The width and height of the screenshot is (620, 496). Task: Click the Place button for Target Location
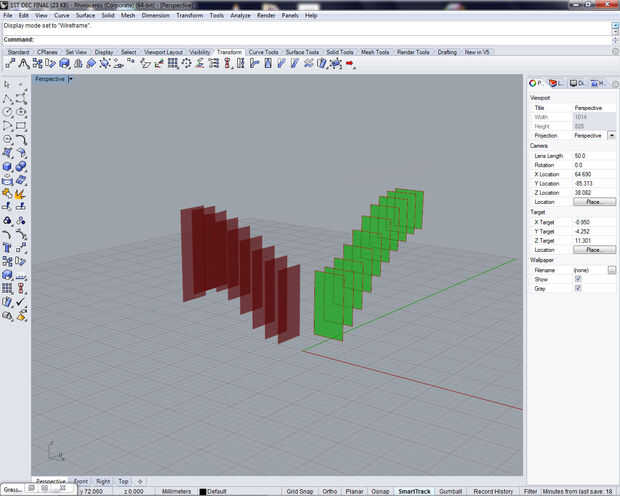(594, 250)
